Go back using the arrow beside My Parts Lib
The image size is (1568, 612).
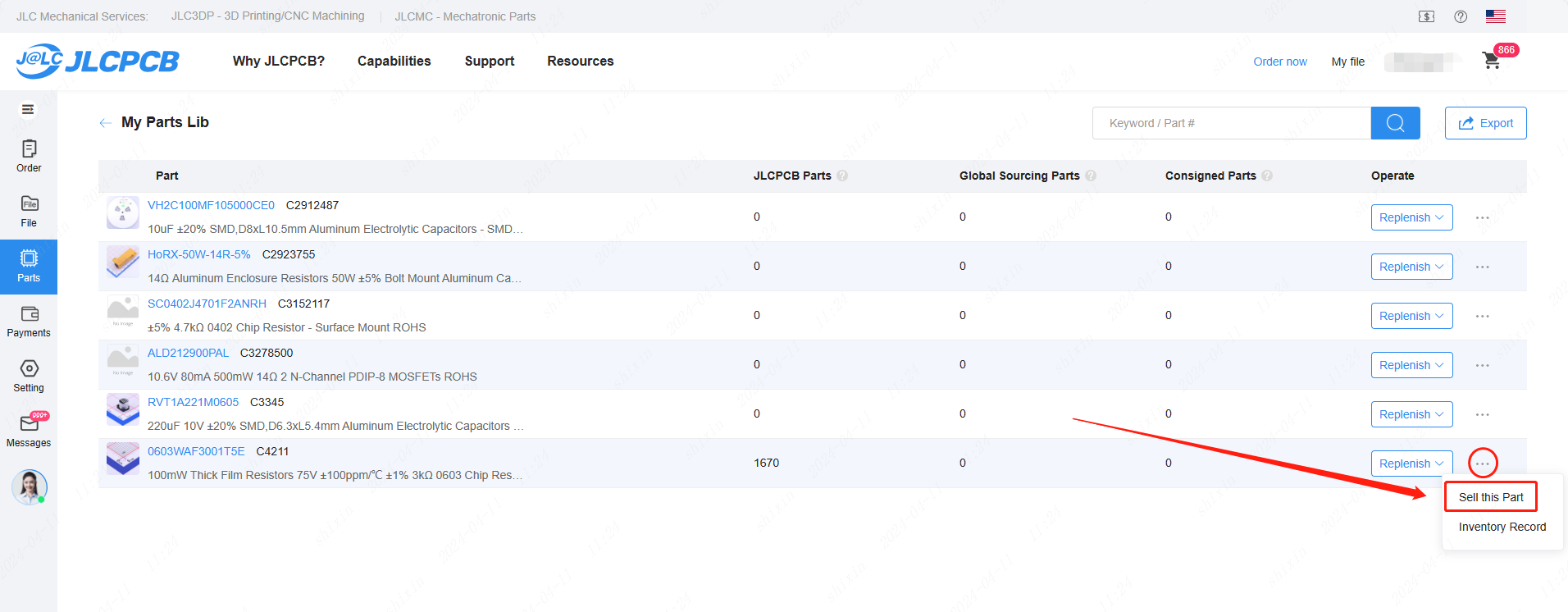click(105, 123)
